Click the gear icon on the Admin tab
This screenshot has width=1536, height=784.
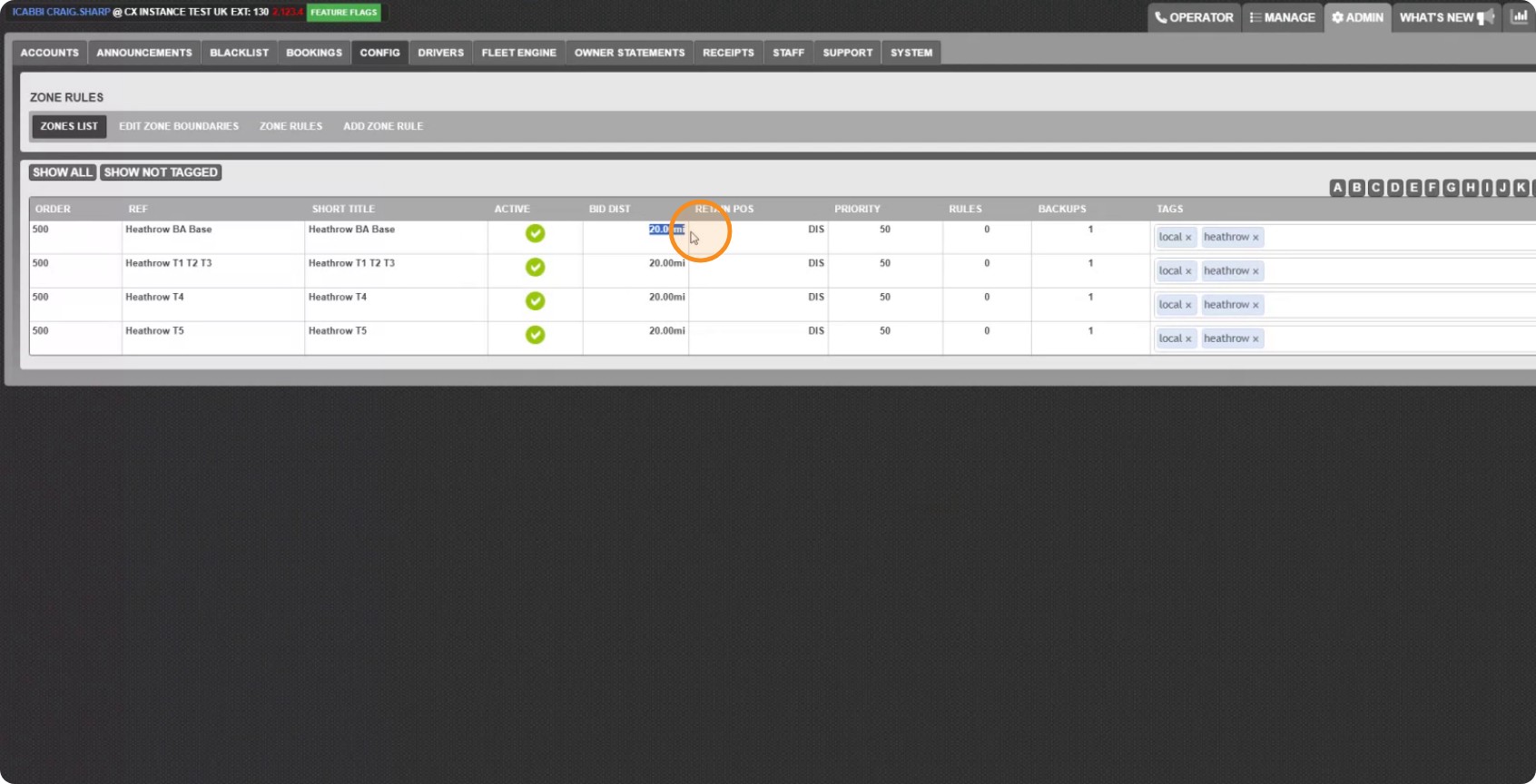(1337, 17)
